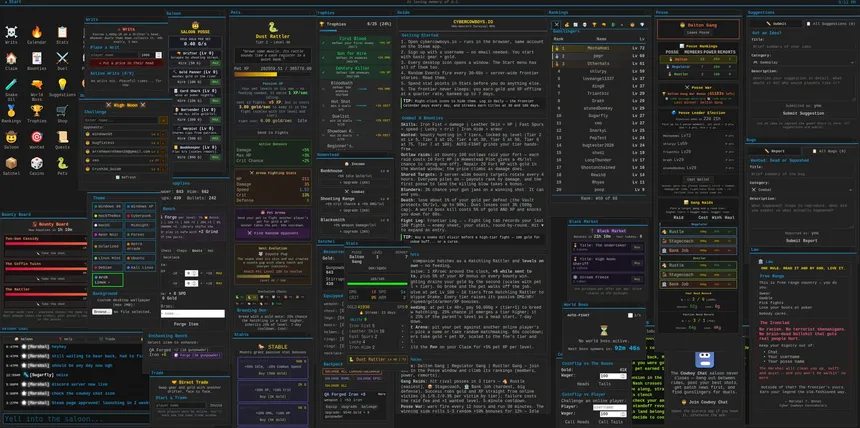The height and width of the screenshot is (428, 860).
Task: Open the Satchel box desktop icon
Action: click(11, 166)
